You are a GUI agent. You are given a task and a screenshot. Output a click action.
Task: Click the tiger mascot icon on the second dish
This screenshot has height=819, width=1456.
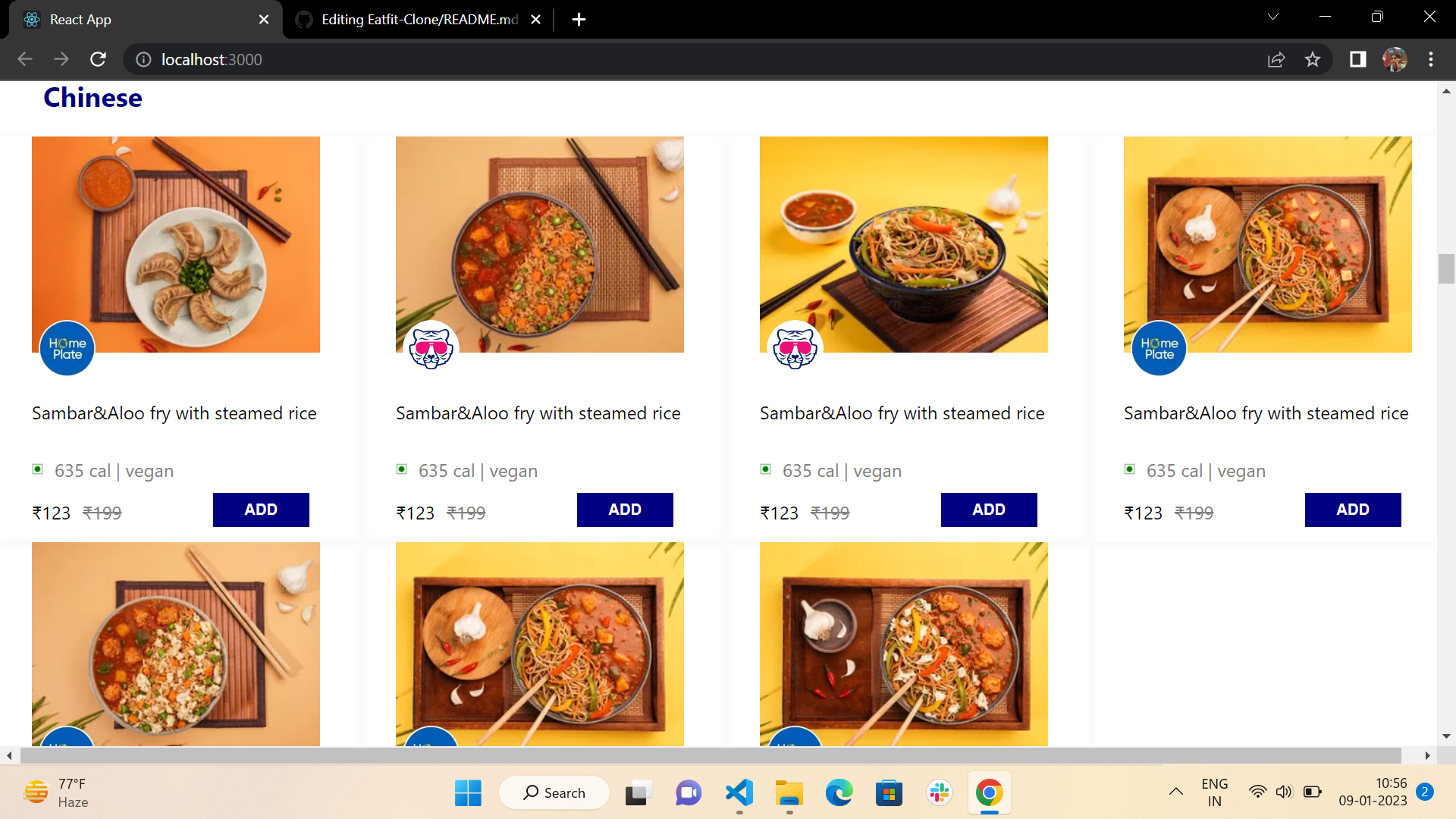pos(431,347)
